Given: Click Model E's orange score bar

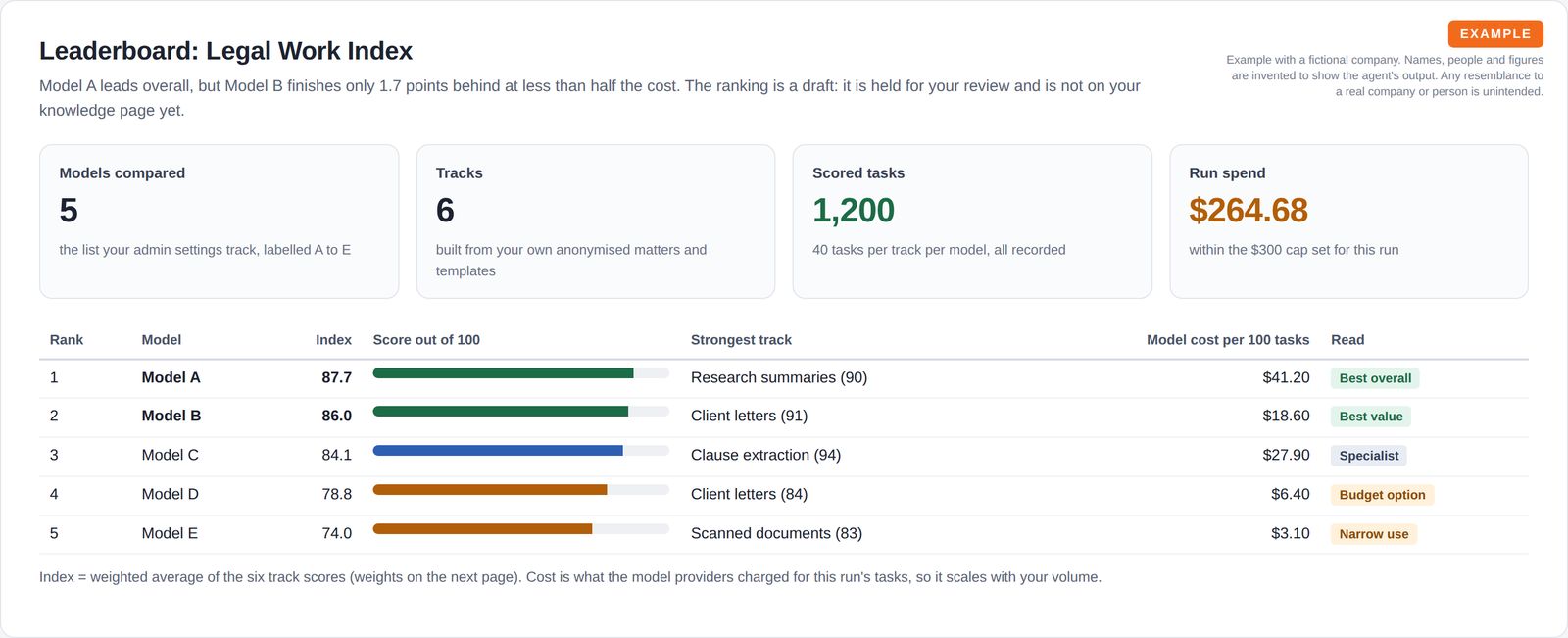Looking at the screenshot, I should click(482, 529).
